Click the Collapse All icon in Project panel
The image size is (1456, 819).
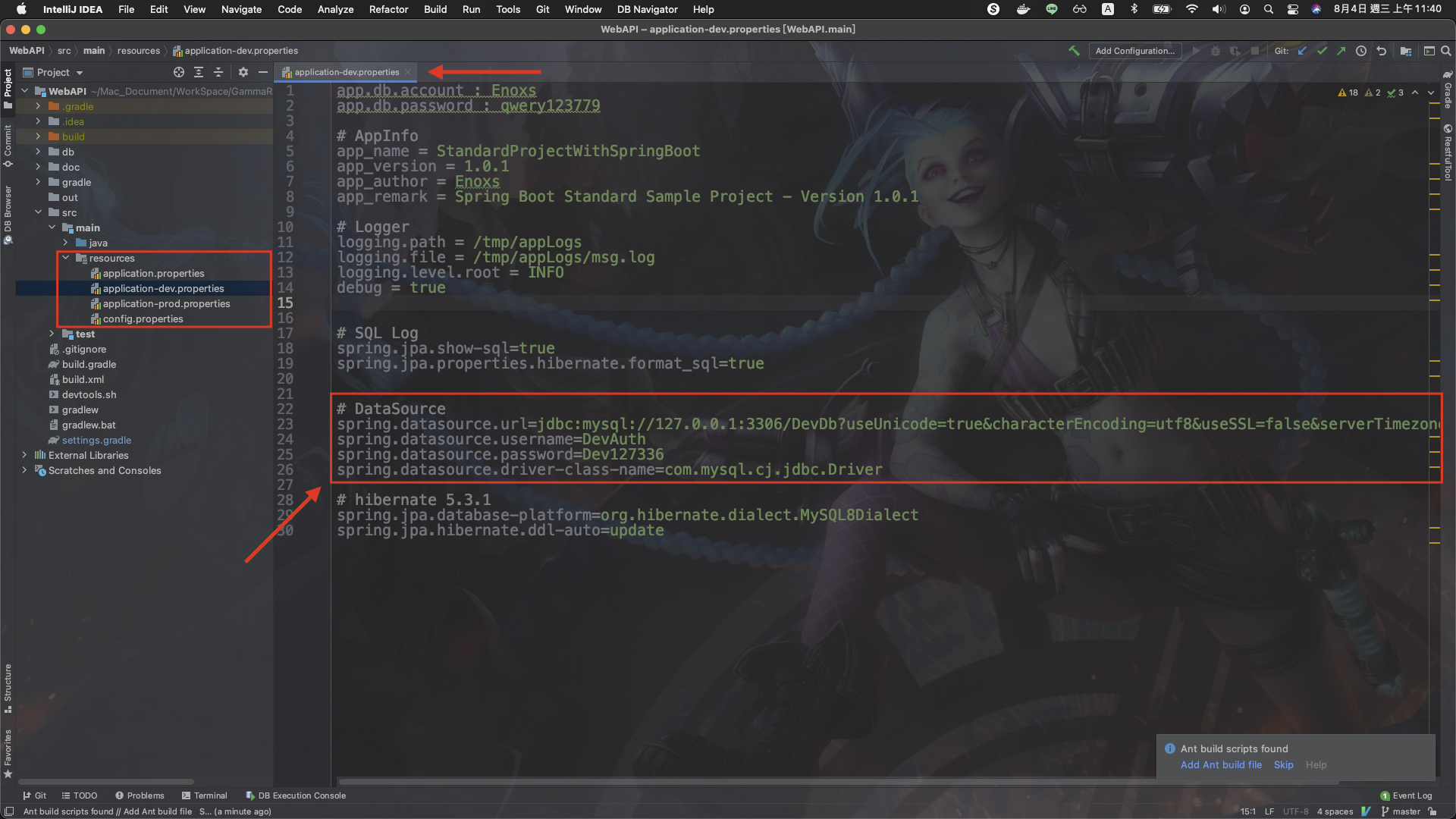218,72
